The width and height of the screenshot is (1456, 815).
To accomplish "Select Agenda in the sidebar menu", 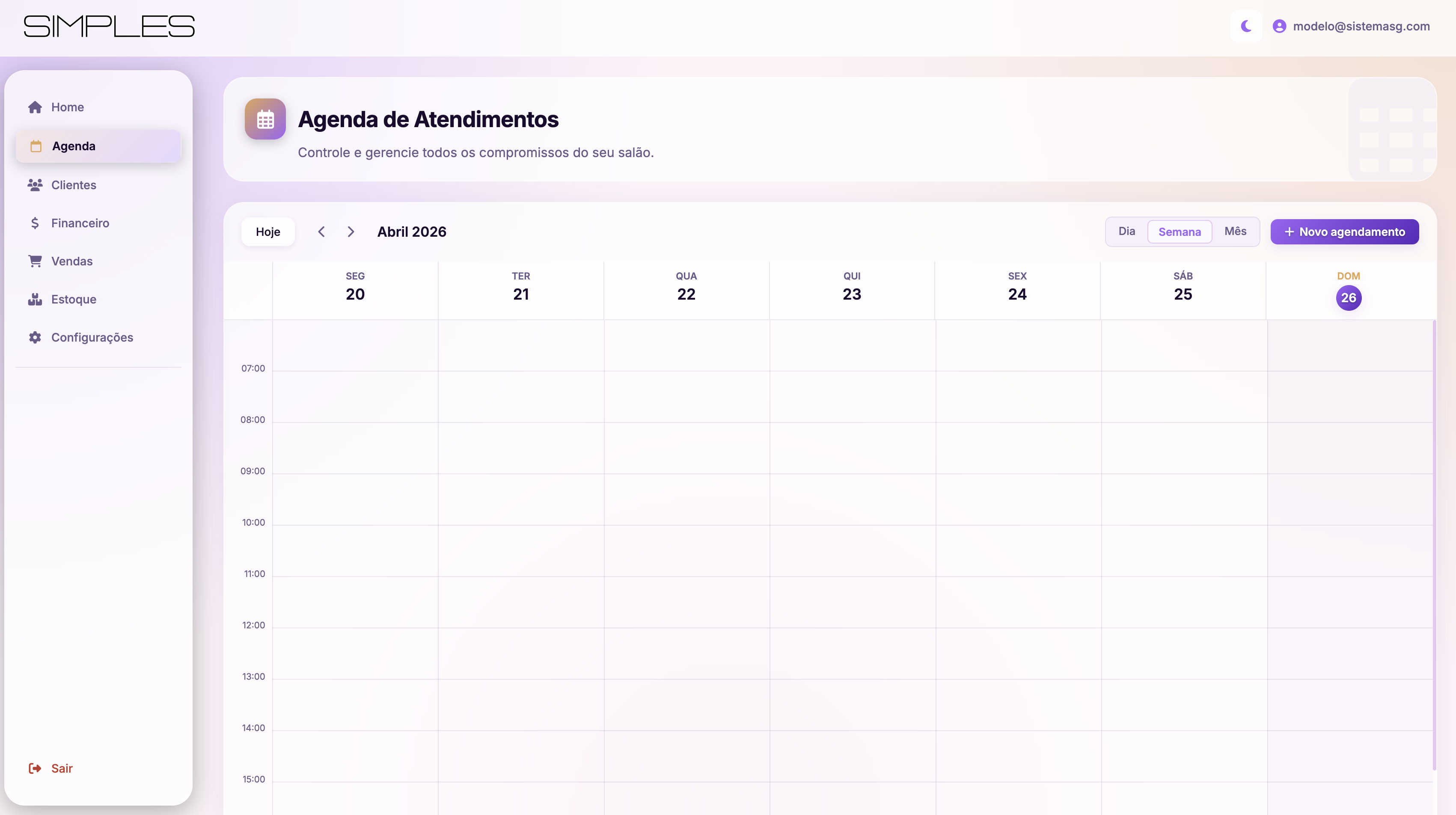I will [98, 146].
